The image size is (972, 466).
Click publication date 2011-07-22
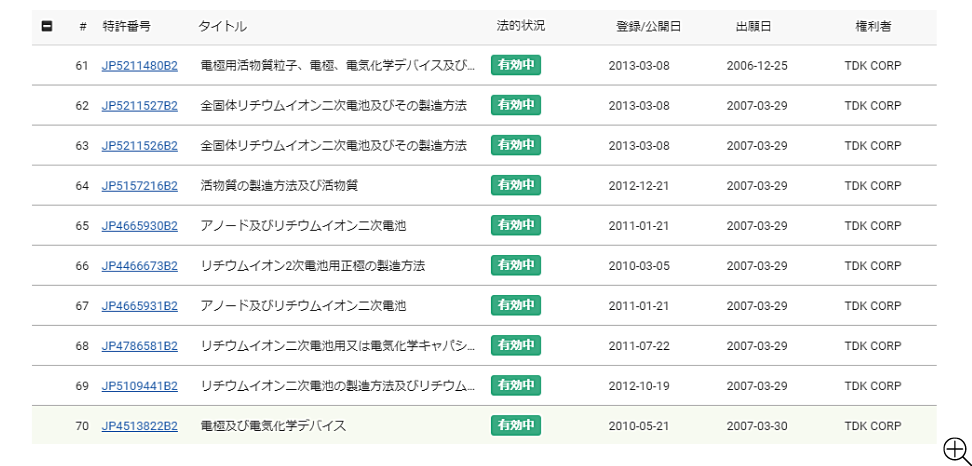(x=638, y=346)
